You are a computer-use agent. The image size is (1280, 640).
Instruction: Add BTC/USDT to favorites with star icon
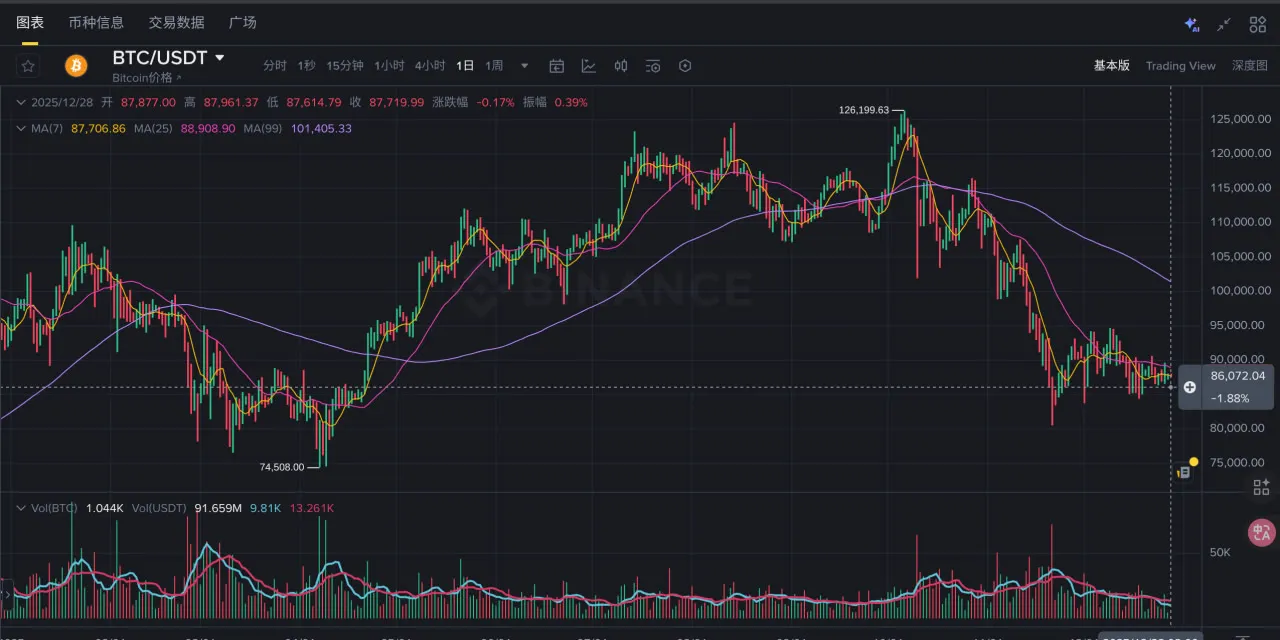click(28, 66)
